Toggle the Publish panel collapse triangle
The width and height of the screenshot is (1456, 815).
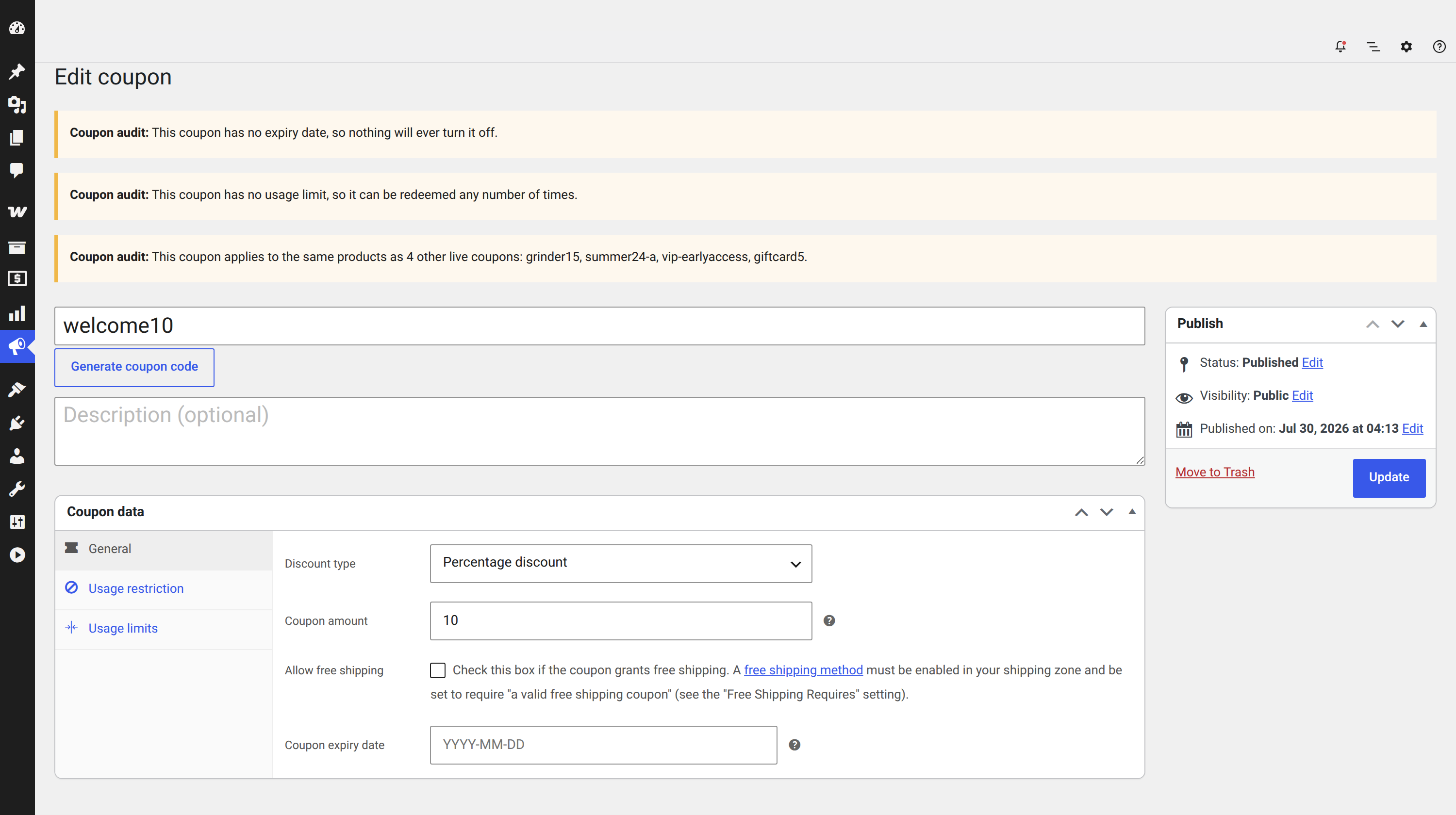coord(1423,324)
